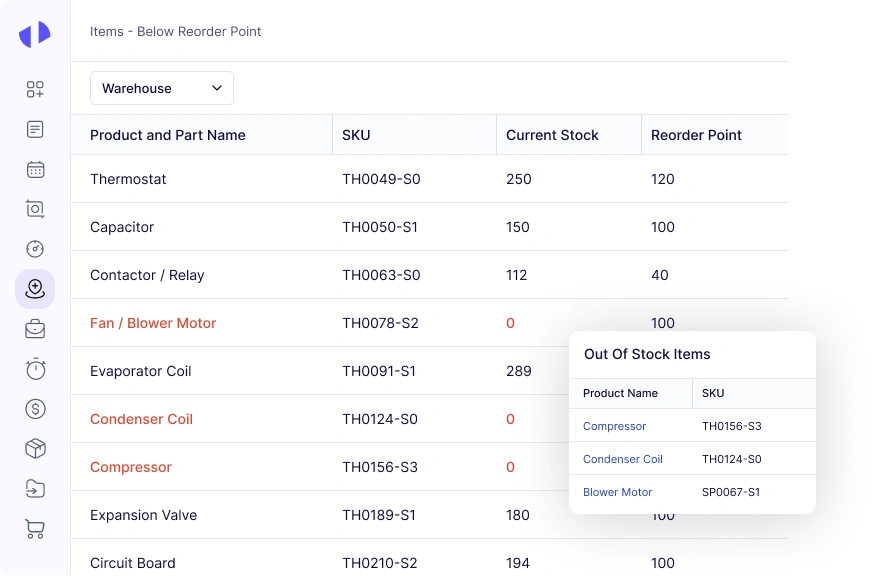This screenshot has width=880, height=582.
Task: Click the scan capture sidebar icon
Action: (x=35, y=209)
